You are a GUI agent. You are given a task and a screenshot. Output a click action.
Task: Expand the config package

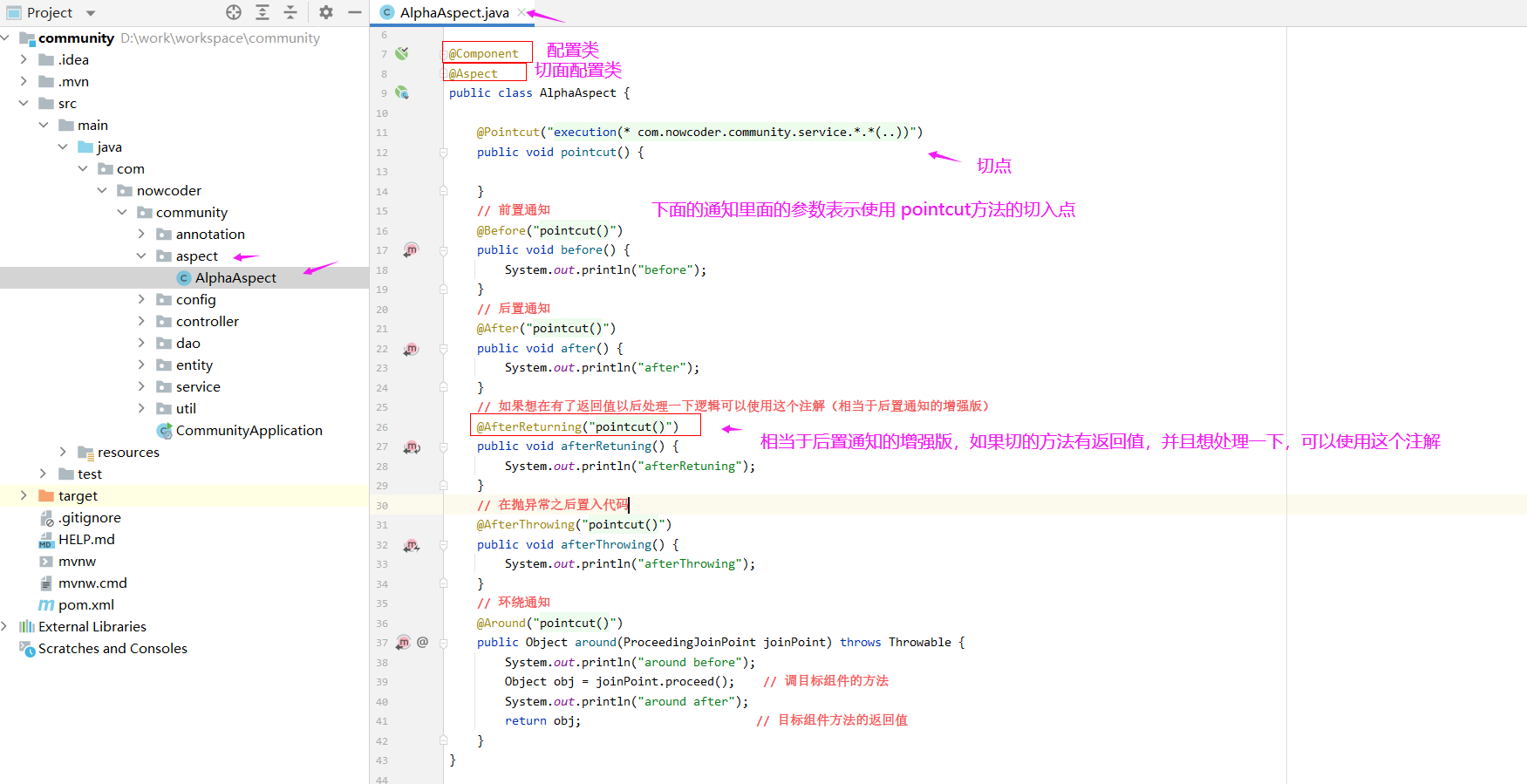(141, 299)
